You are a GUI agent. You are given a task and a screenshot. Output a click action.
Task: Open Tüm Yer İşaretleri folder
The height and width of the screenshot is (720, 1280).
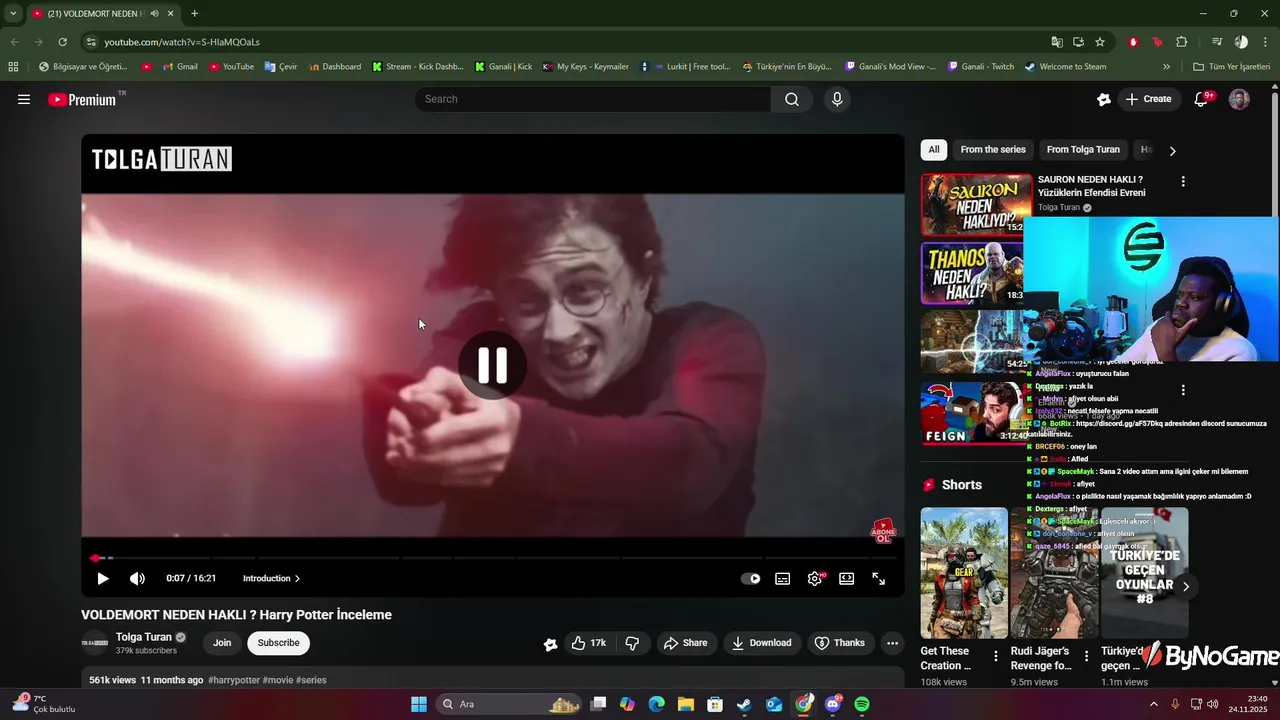(x=1232, y=67)
